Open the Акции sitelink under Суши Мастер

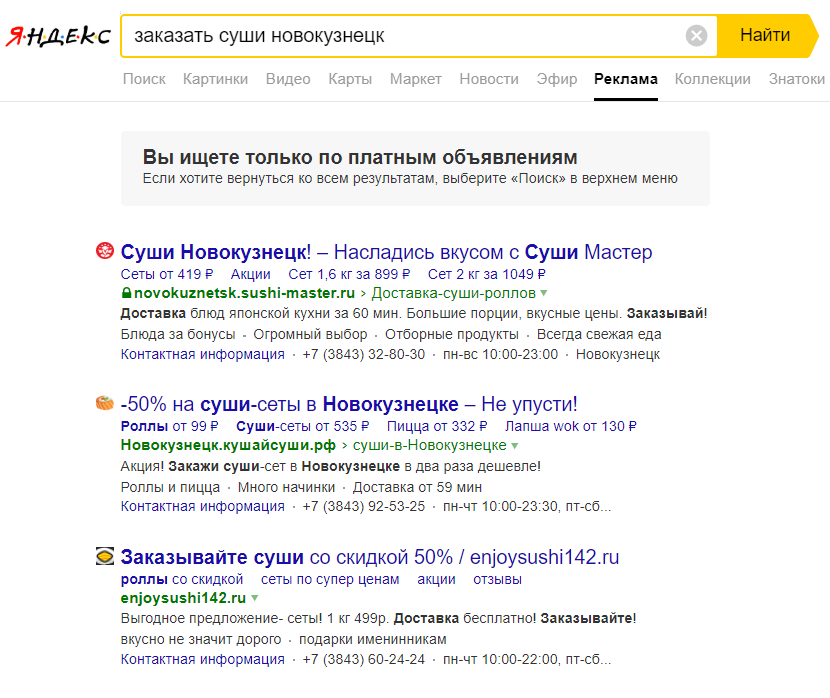tap(250, 274)
